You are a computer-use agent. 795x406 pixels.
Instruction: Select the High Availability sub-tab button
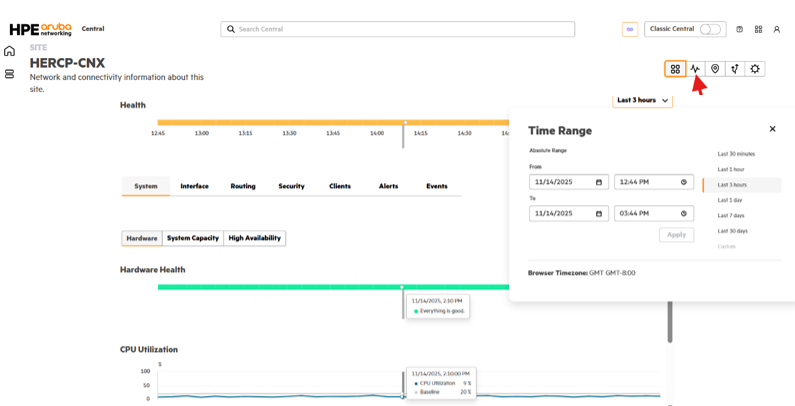255,238
